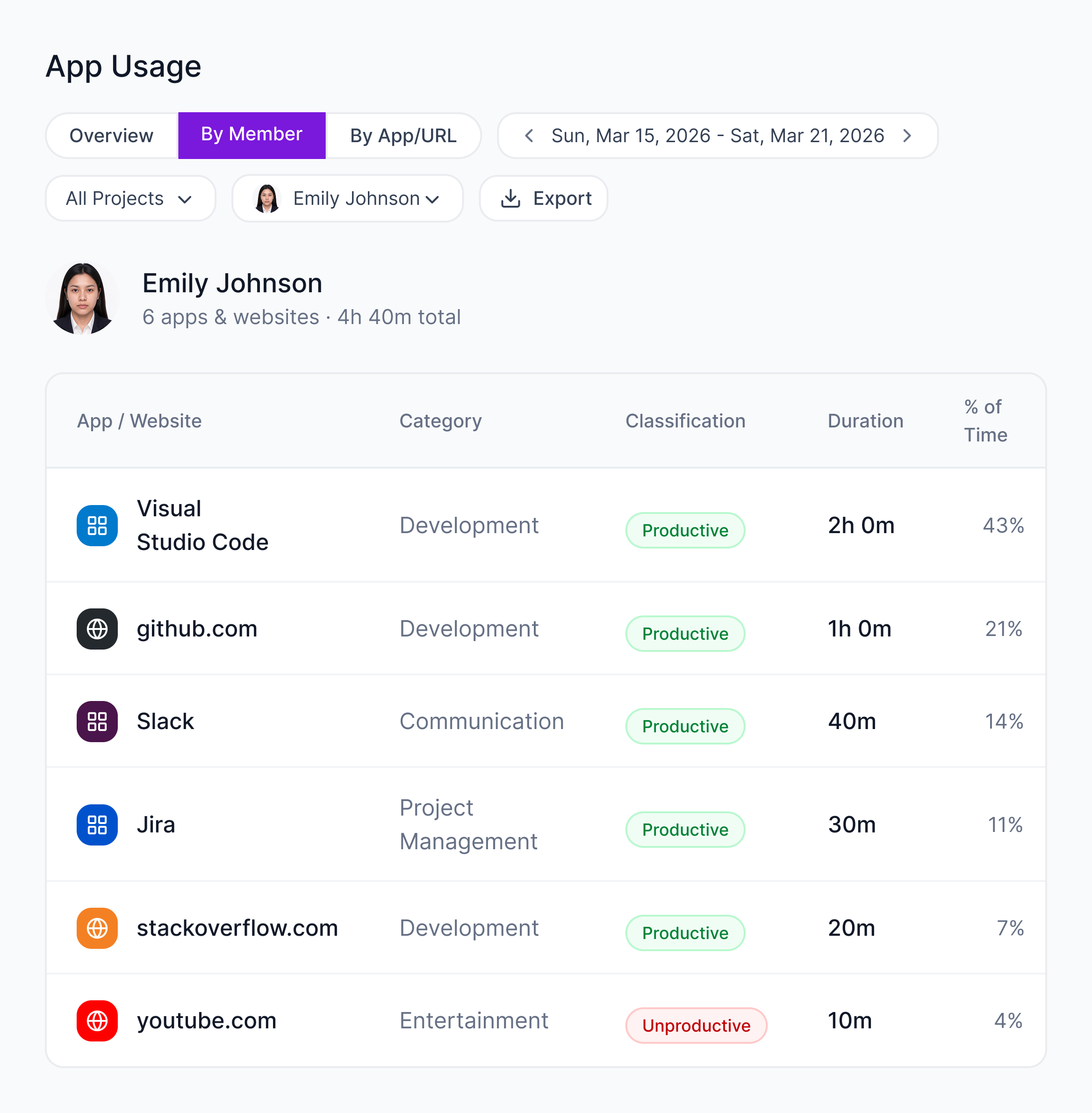The height and width of the screenshot is (1113, 1092).
Task: Click the youtube.com globe icon
Action: point(97,1020)
